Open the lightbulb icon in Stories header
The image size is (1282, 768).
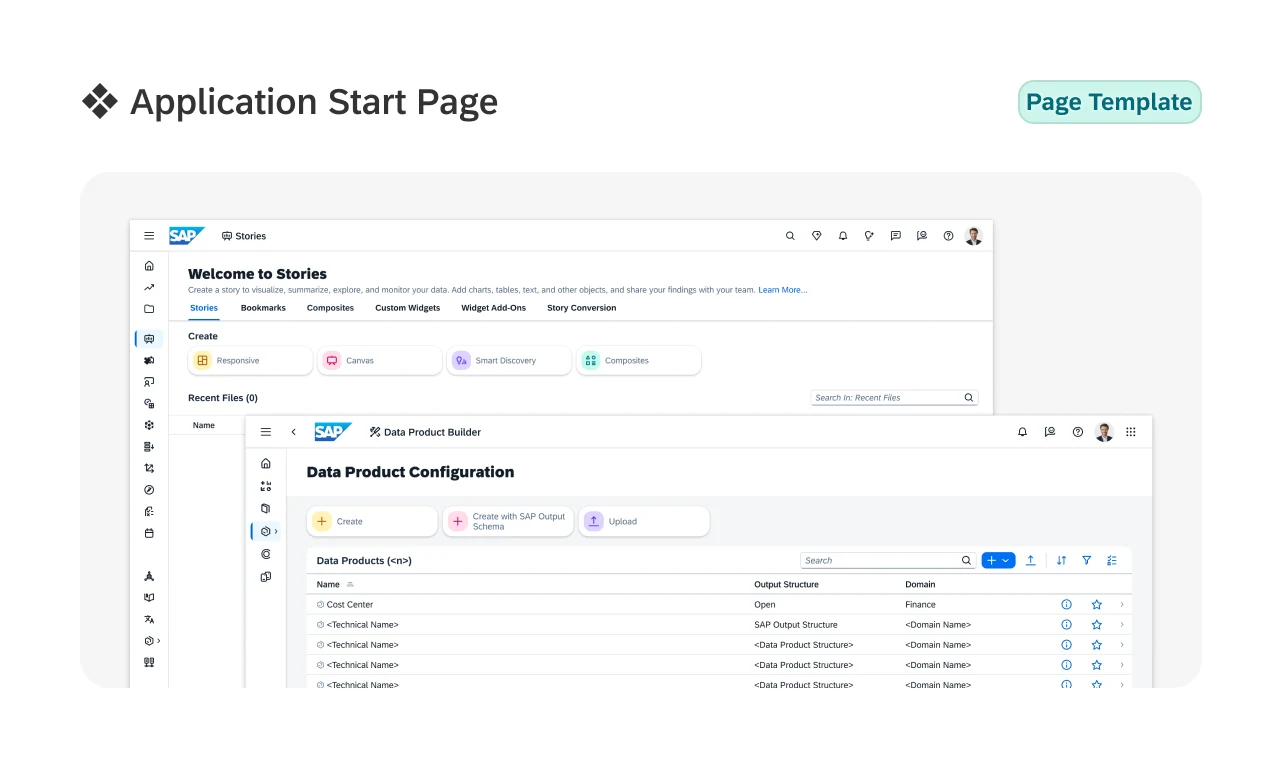tap(869, 236)
